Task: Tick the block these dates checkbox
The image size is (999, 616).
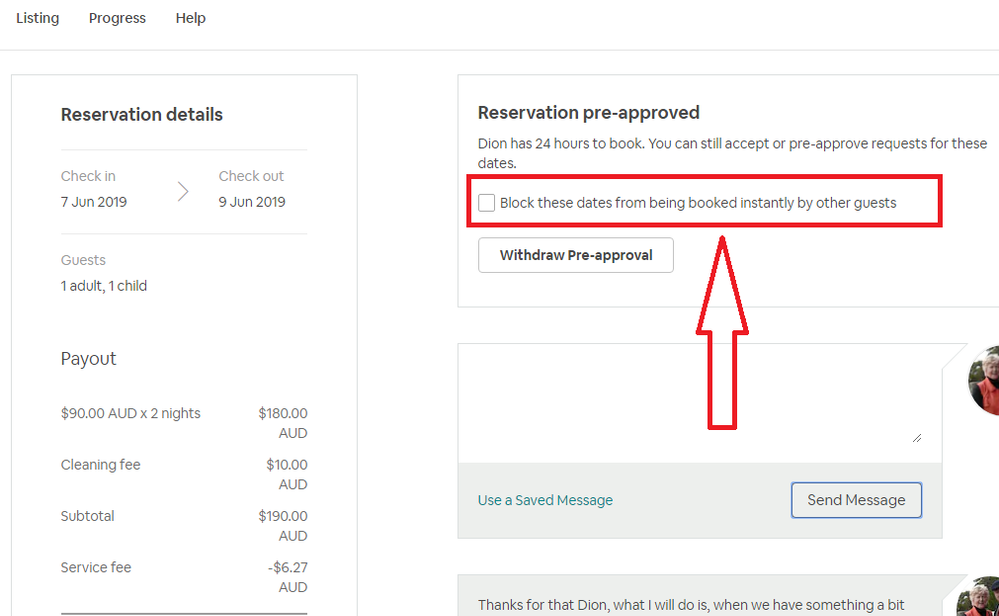Action: click(x=487, y=203)
